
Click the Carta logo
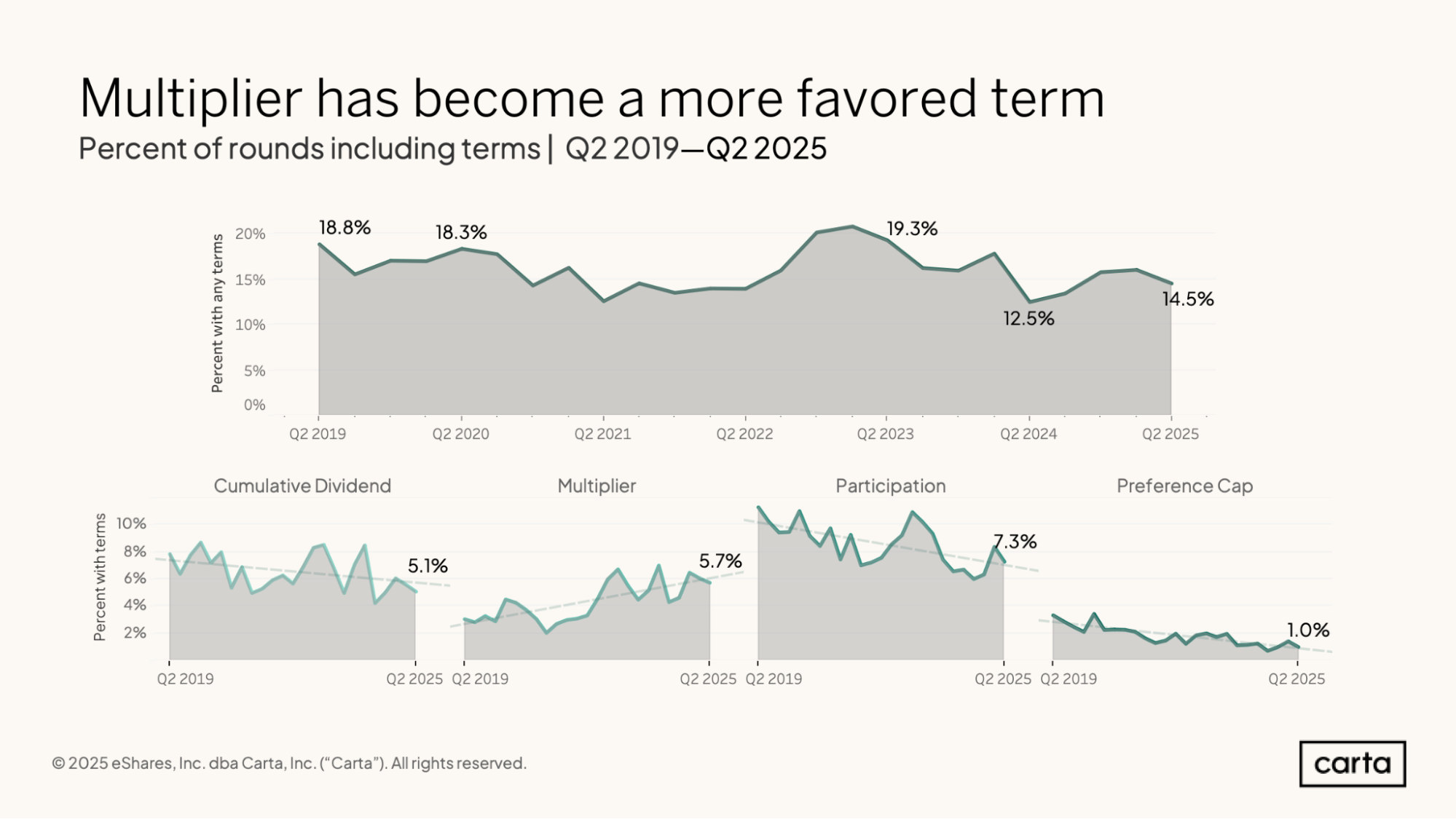pos(1353,764)
